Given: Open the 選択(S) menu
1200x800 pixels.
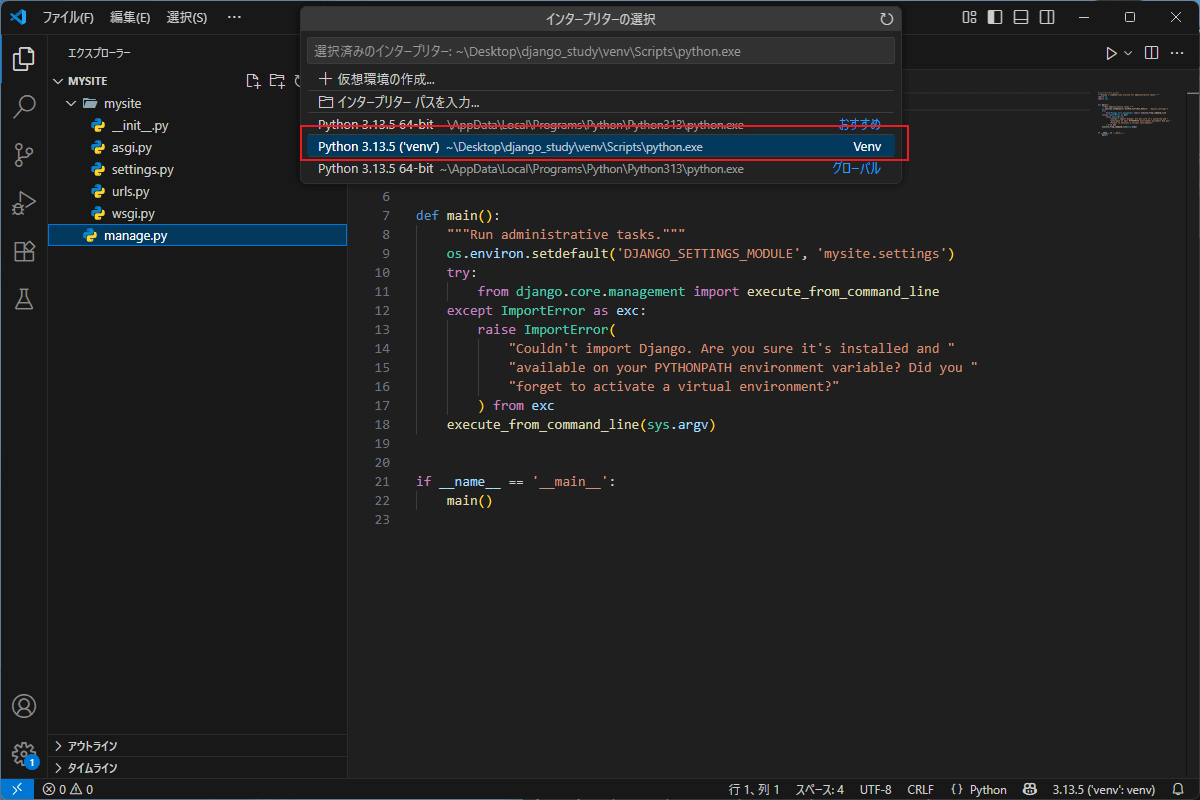Looking at the screenshot, I should pyautogui.click(x=187, y=17).
